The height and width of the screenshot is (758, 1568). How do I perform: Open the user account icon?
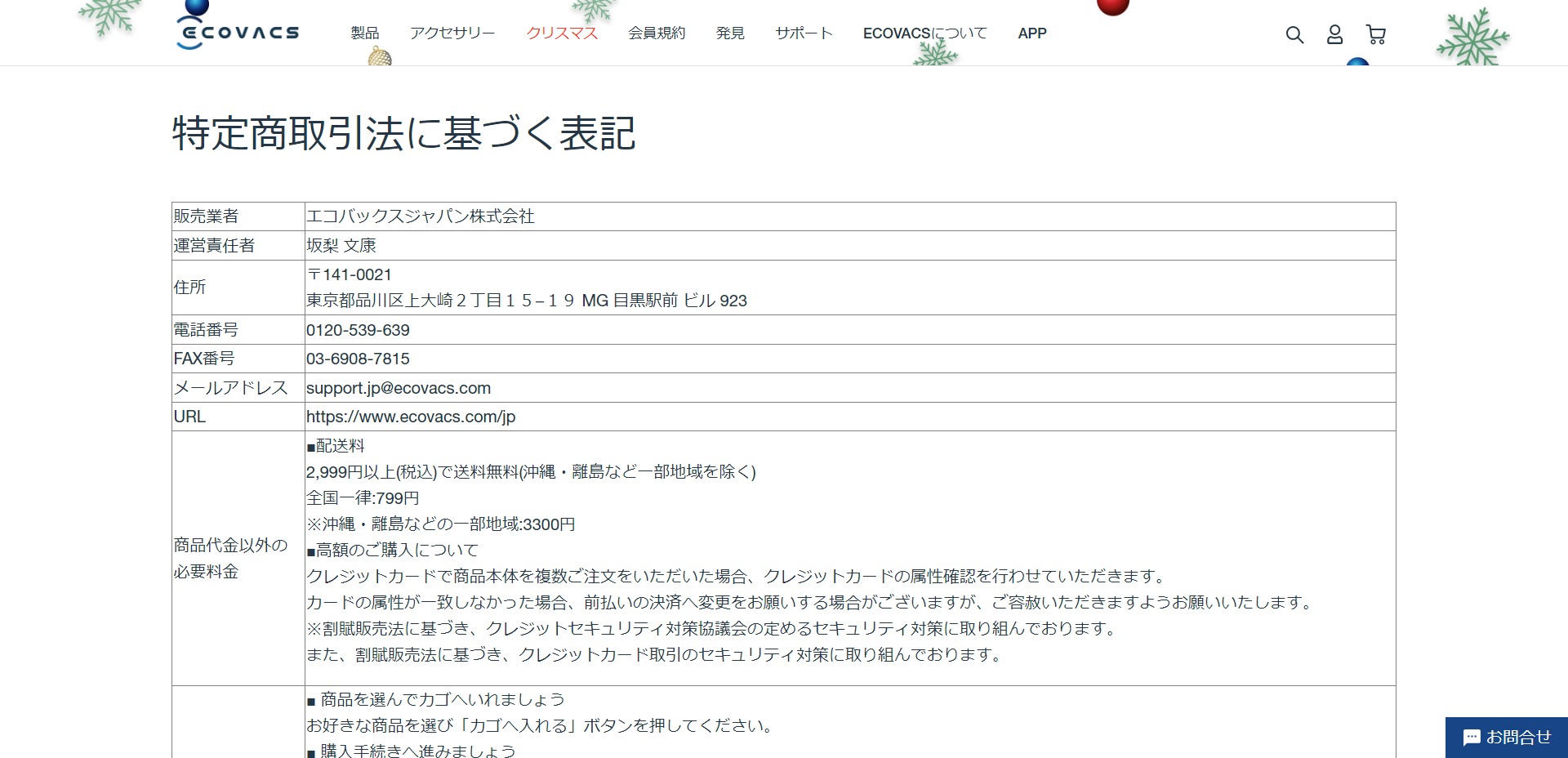[1334, 34]
